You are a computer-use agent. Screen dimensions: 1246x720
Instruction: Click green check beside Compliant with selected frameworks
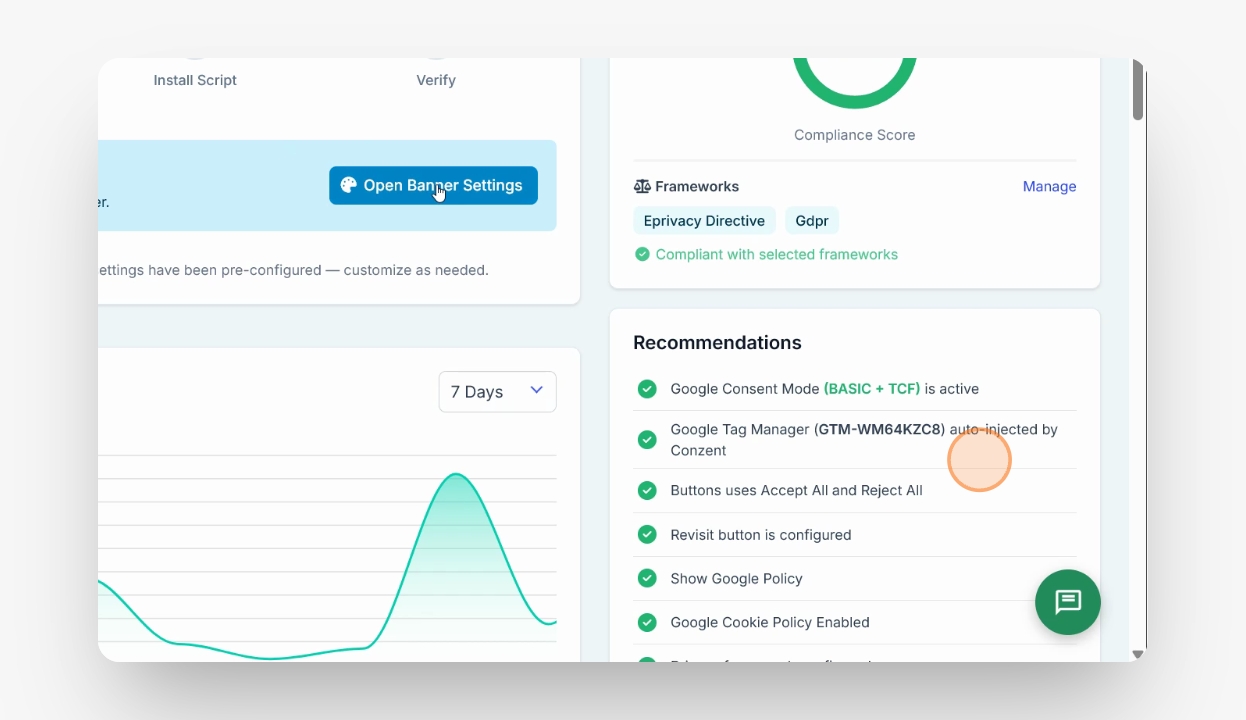pos(642,254)
